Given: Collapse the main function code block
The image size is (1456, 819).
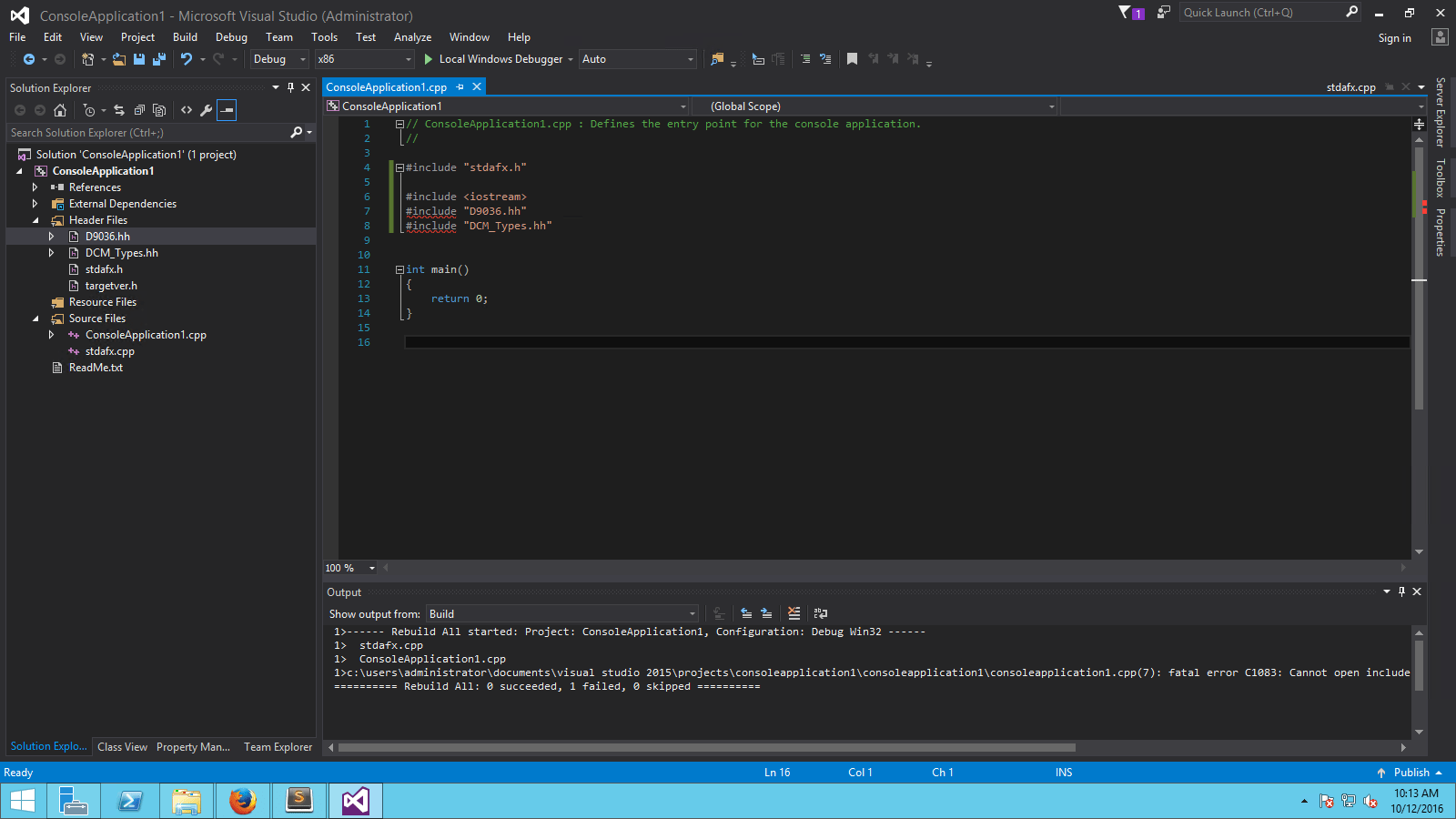Looking at the screenshot, I should [x=399, y=269].
